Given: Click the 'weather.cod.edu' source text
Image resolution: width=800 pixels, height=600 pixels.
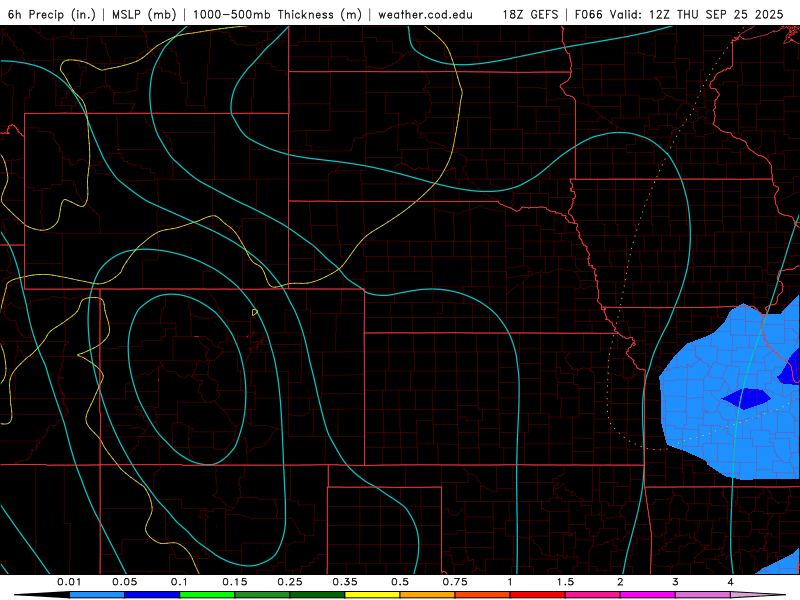Looking at the screenshot, I should click(x=425, y=14).
